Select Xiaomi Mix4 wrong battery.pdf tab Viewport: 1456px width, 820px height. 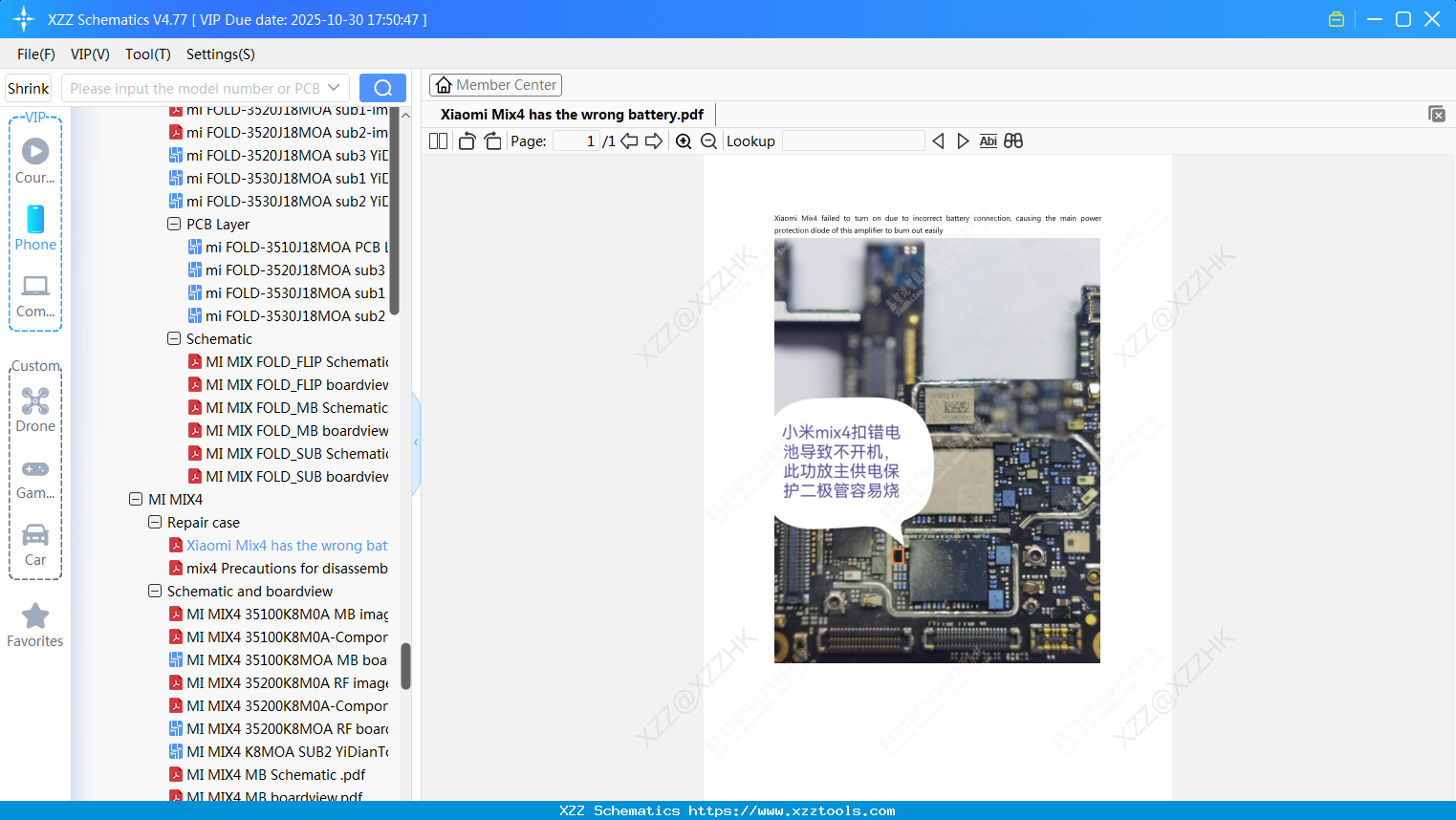point(572,115)
